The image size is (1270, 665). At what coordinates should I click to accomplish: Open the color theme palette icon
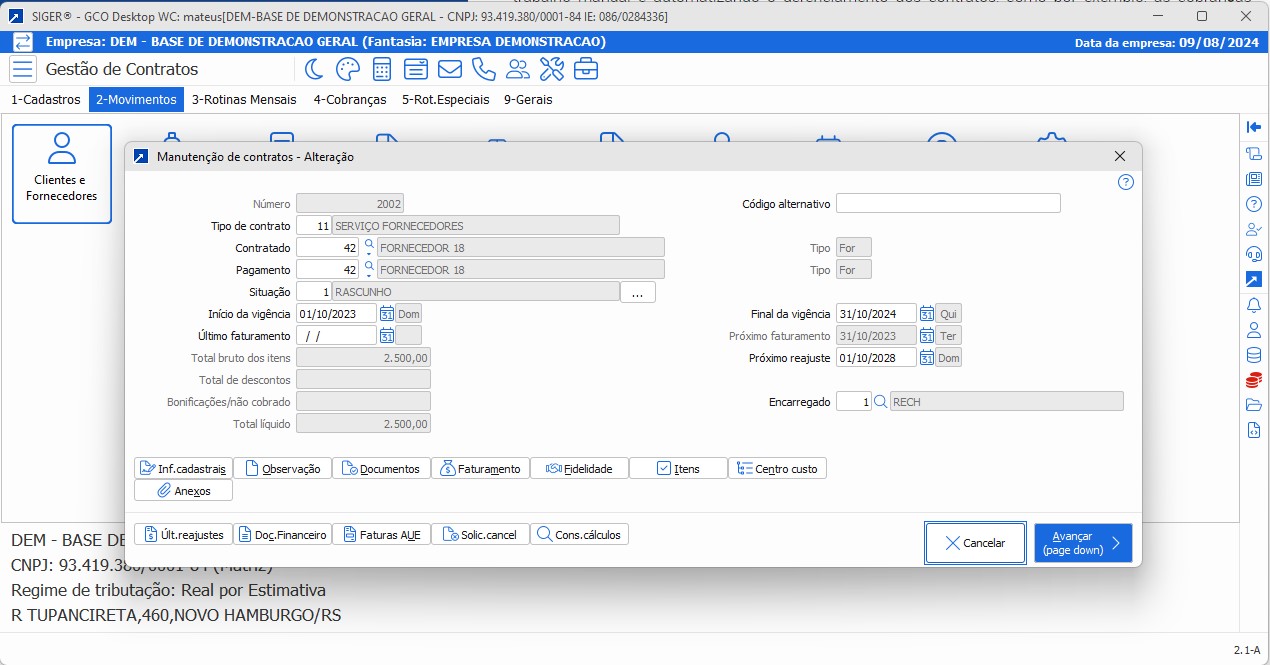tap(347, 69)
